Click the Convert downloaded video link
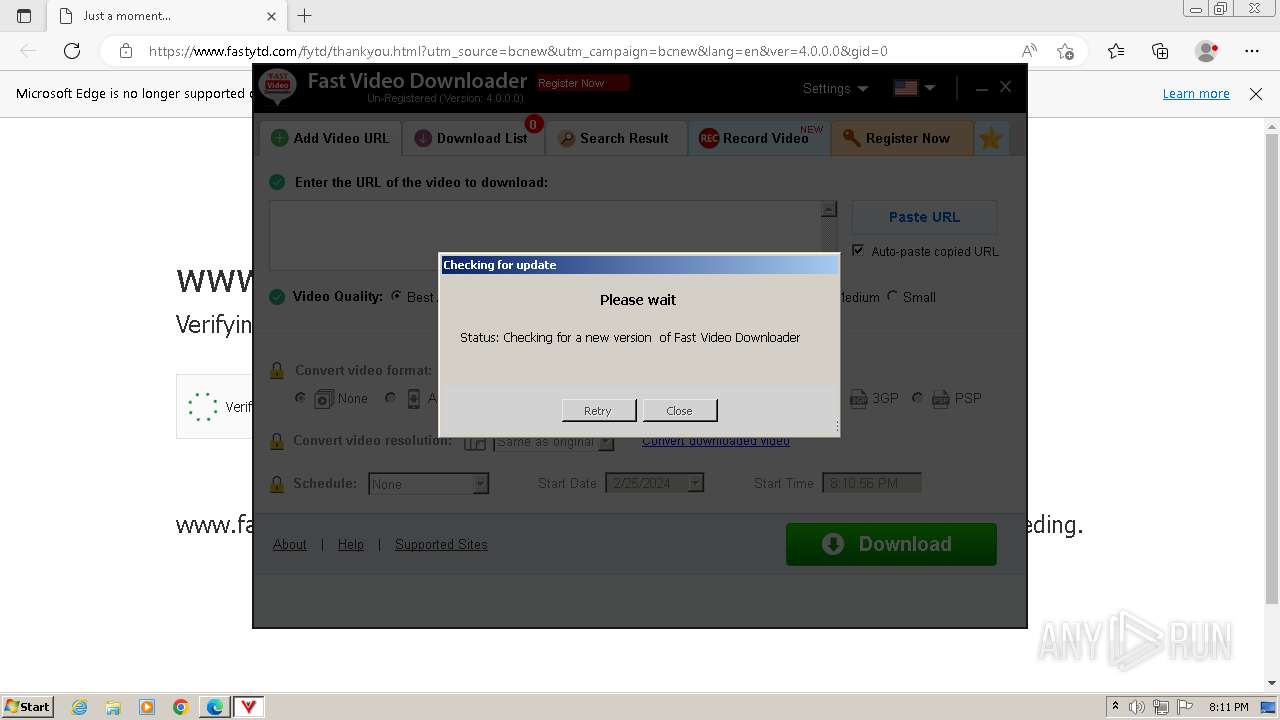Image resolution: width=1280 pixels, height=720 pixels. [x=715, y=441]
